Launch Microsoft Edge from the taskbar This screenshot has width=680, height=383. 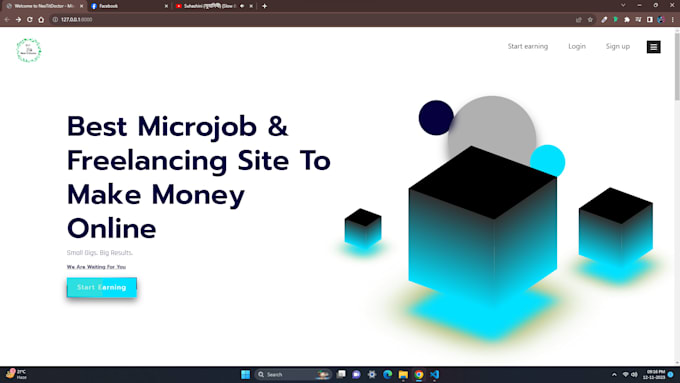[x=388, y=374]
